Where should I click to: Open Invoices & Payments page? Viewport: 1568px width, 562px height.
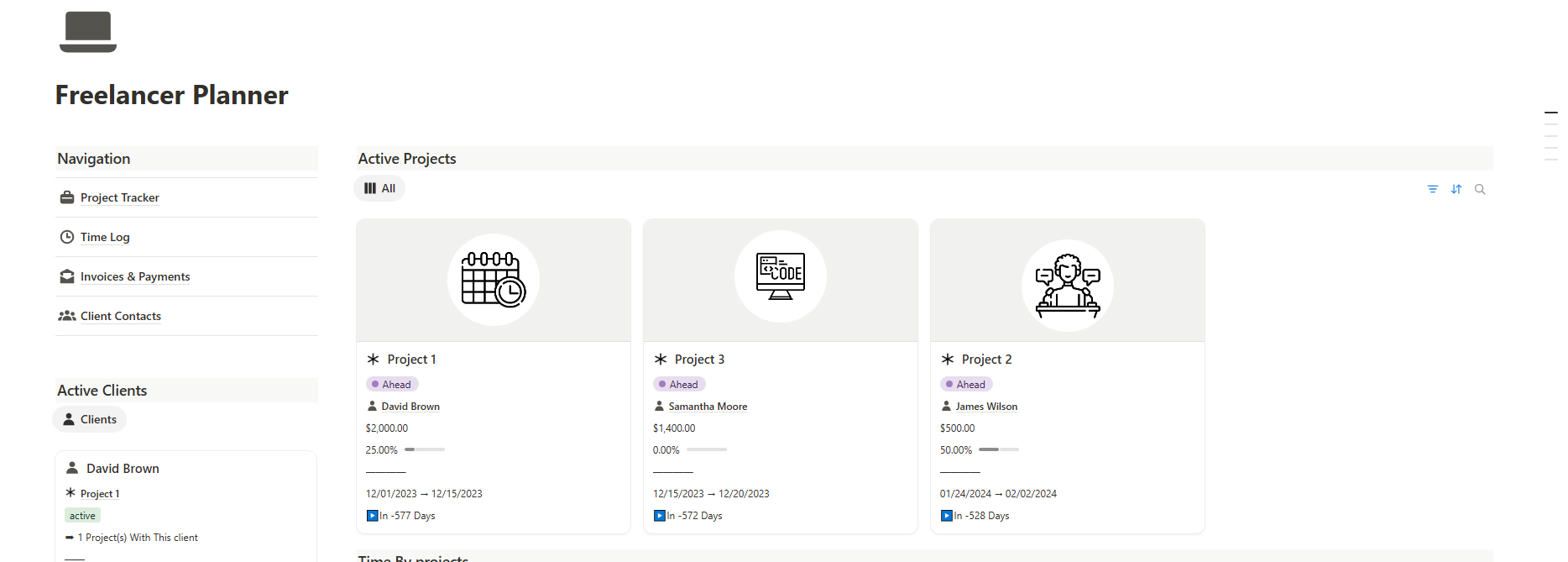[135, 276]
